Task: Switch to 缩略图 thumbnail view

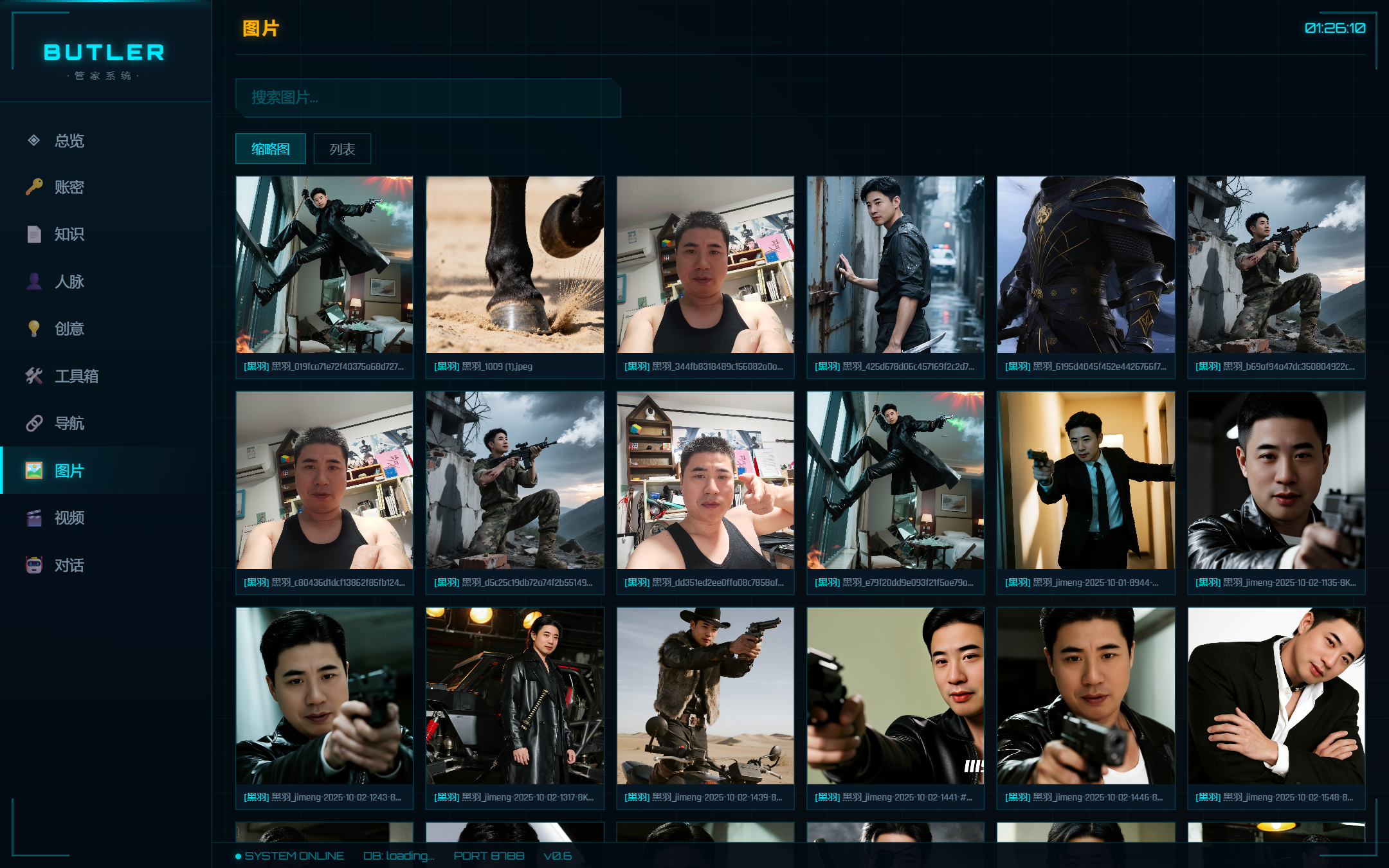Action: [270, 149]
